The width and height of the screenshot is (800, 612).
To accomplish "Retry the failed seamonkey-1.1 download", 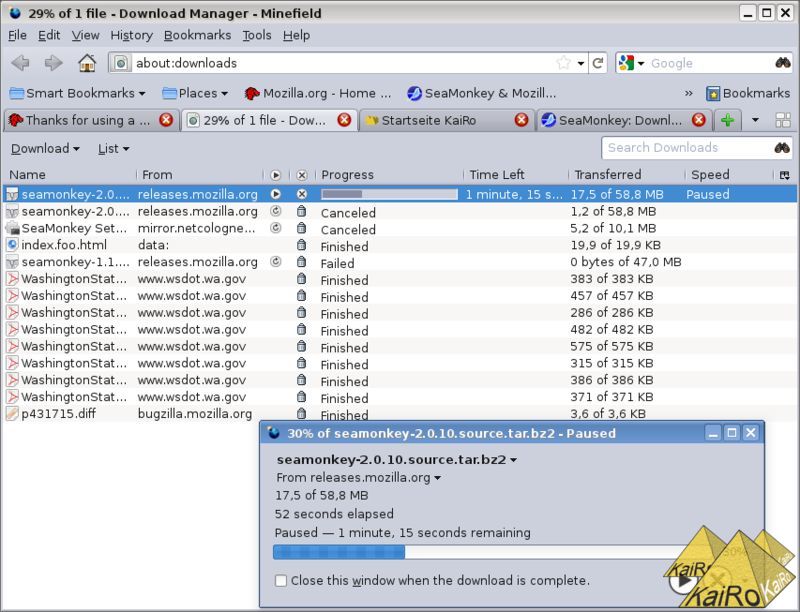I will coord(276,262).
